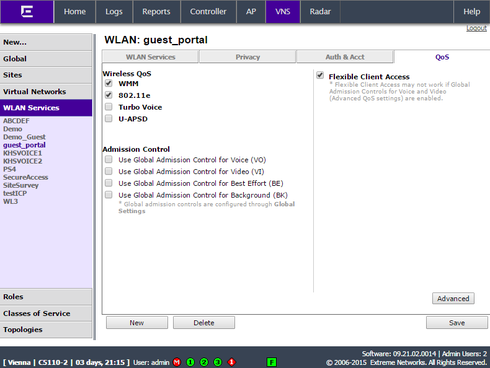This screenshot has width=490, height=368.
Task: Check Global Admission Control for Voice (VO)
Action: point(109,159)
